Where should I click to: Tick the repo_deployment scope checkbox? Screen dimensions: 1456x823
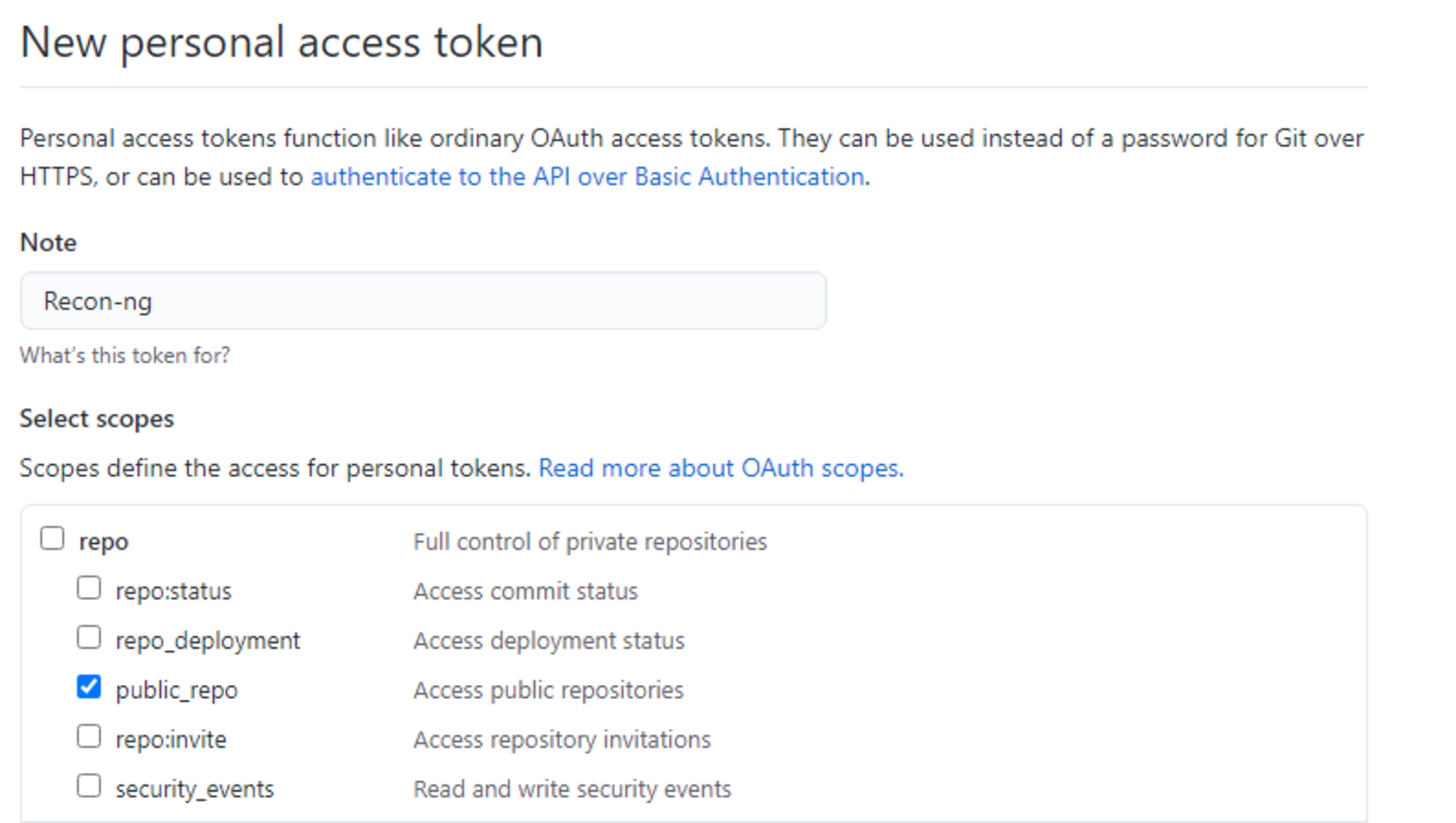tap(89, 637)
